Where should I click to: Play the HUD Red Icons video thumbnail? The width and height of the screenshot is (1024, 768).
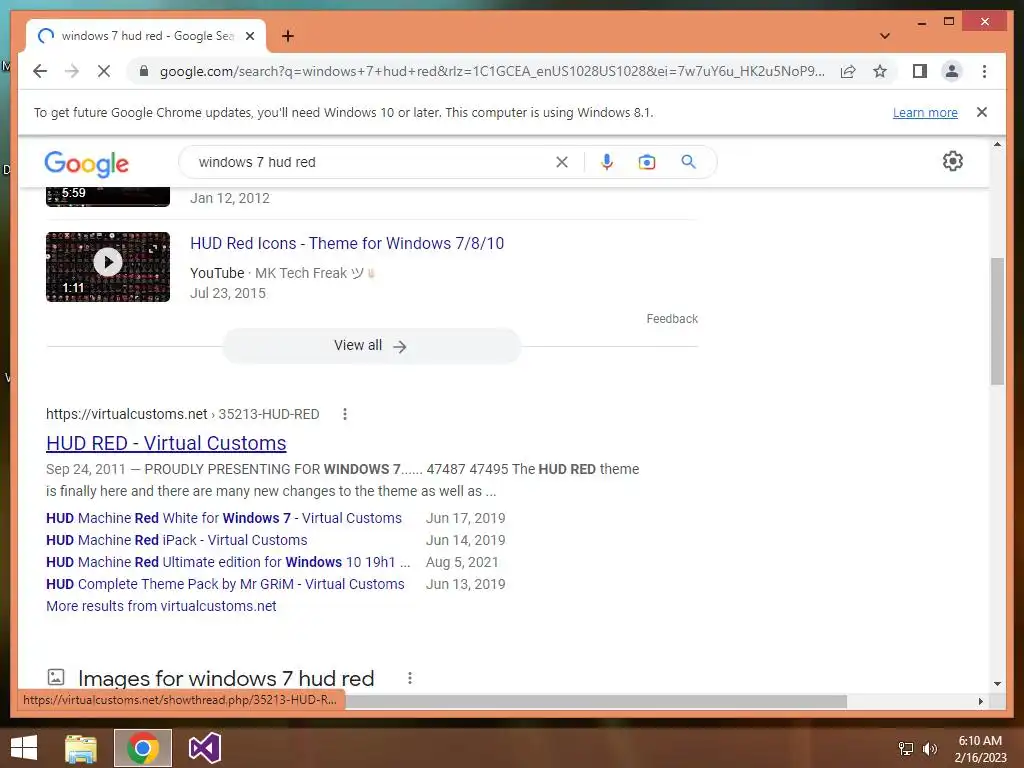point(108,266)
